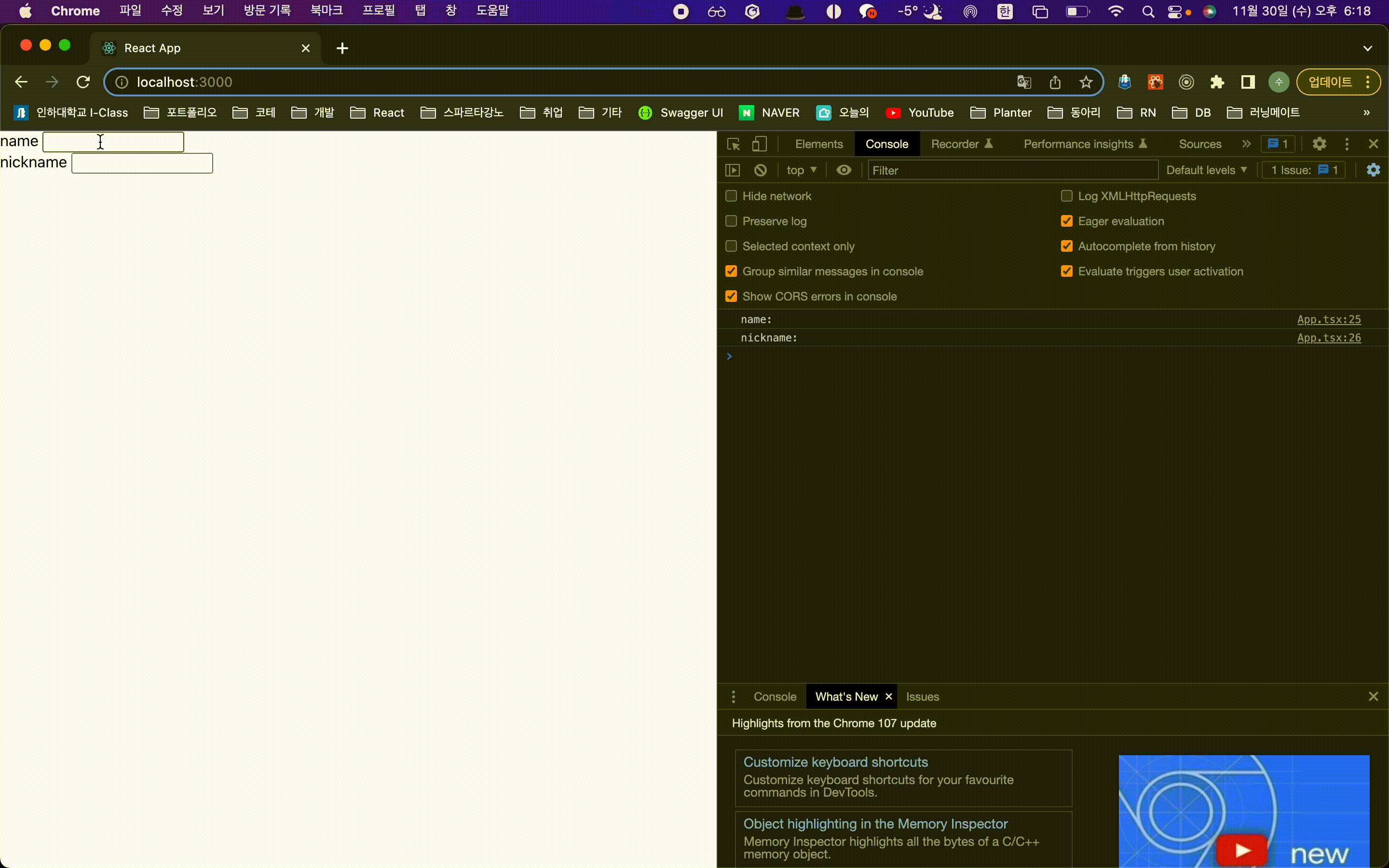
Task: Click the nickname input field
Action: (142, 163)
